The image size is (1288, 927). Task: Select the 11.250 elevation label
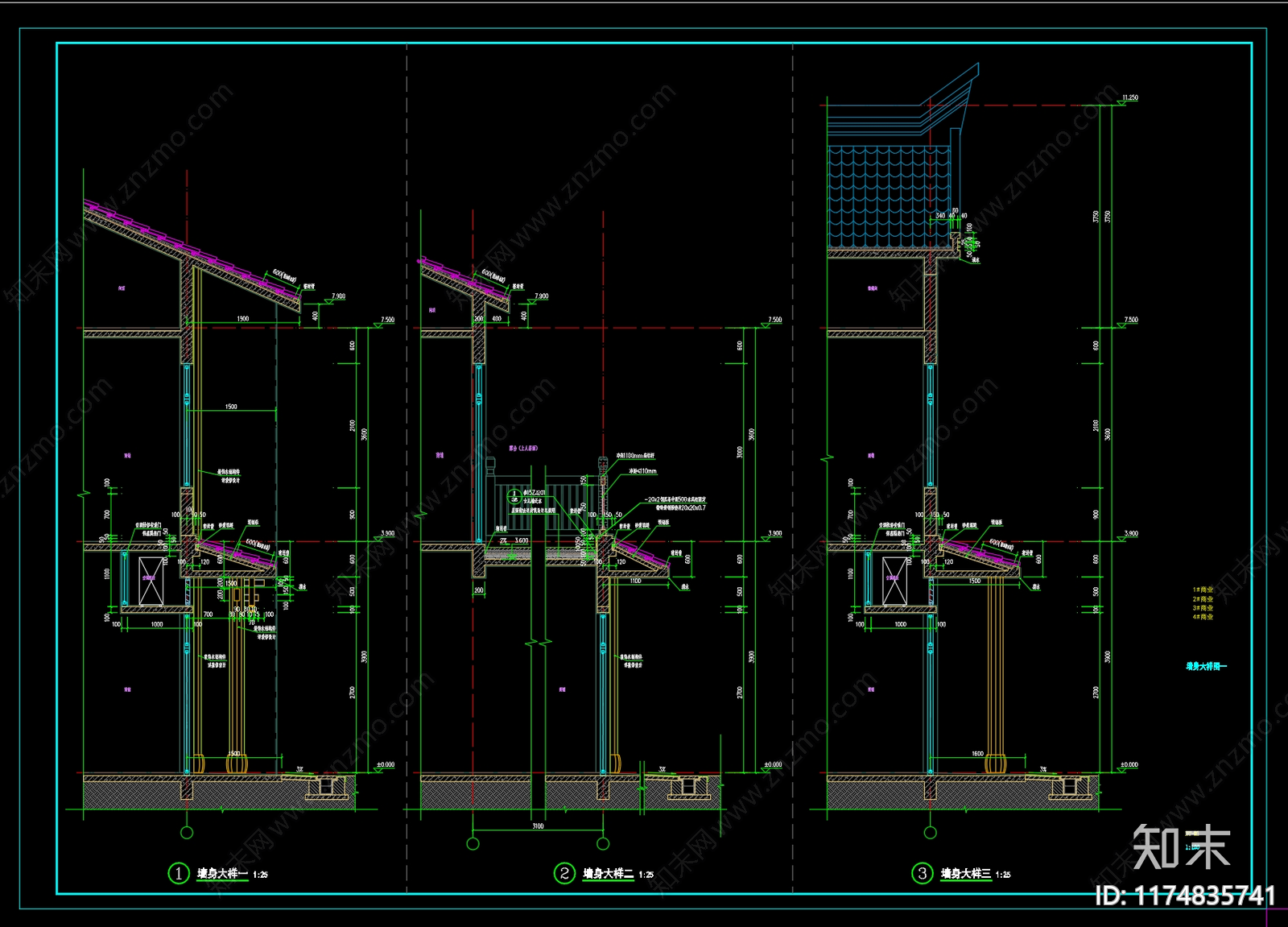point(1130,98)
